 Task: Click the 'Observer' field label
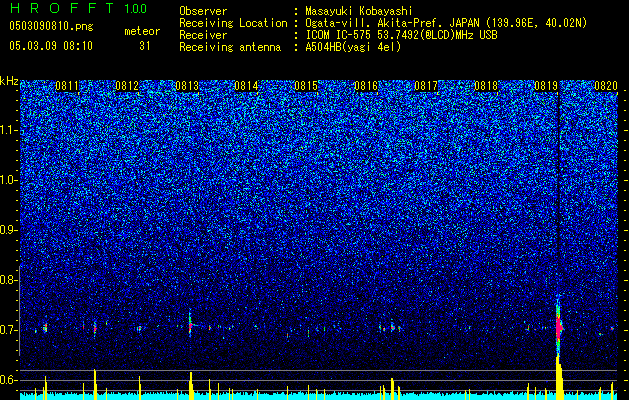pos(203,11)
